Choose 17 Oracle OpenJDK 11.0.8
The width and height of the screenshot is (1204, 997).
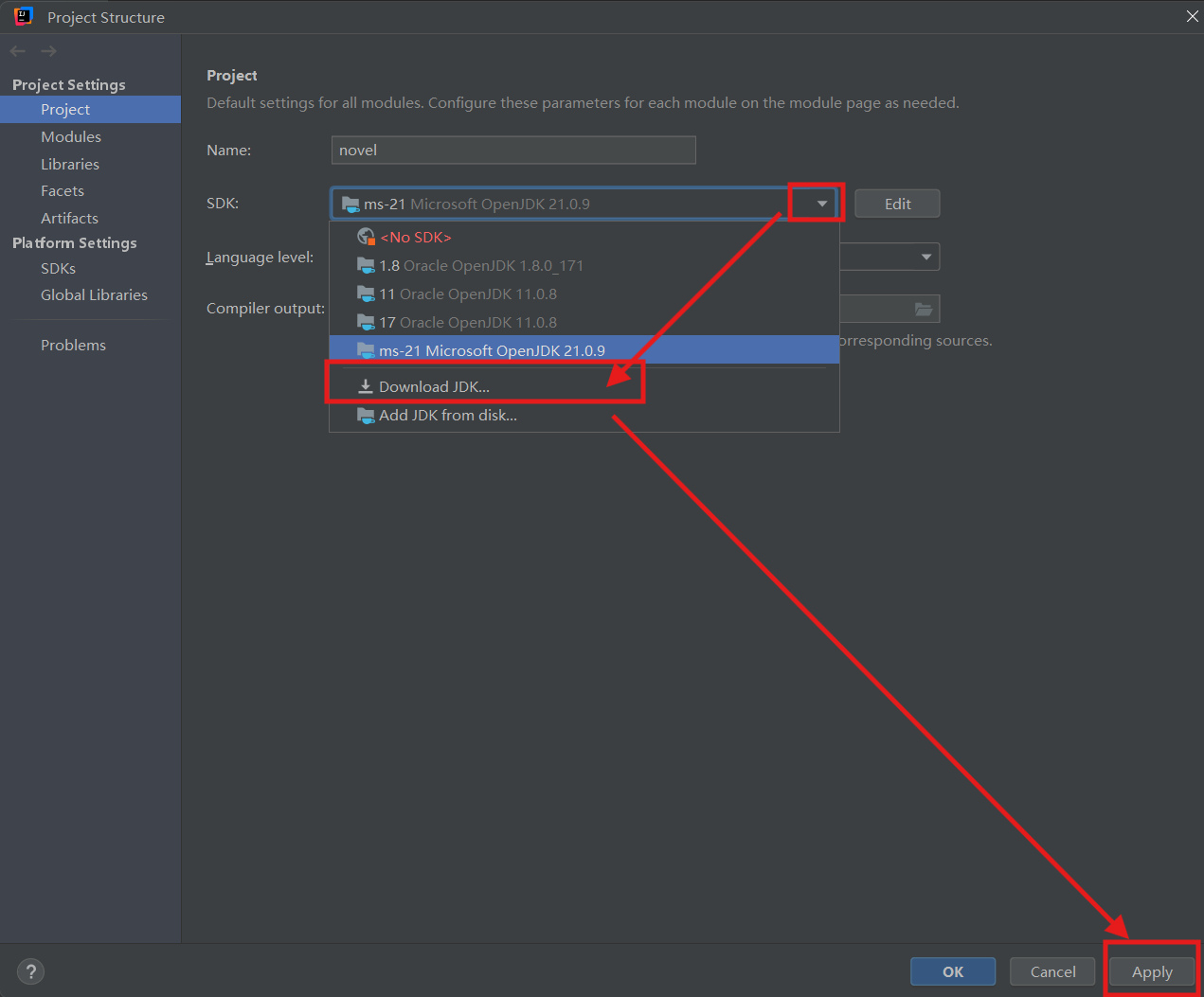(x=584, y=322)
